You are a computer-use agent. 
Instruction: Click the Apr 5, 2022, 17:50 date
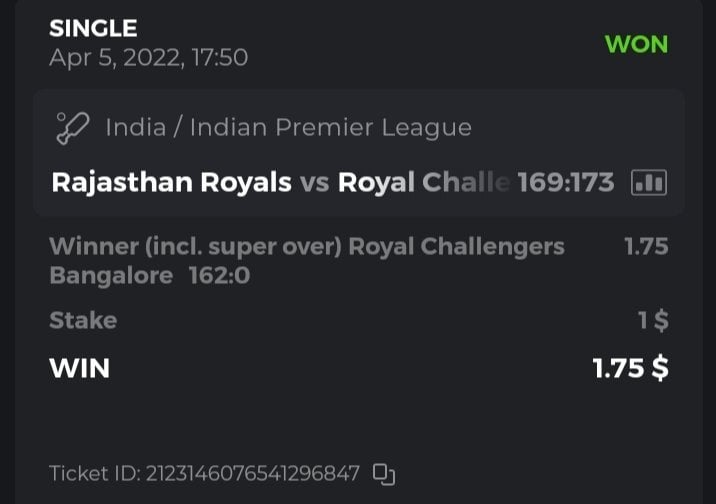coord(148,58)
